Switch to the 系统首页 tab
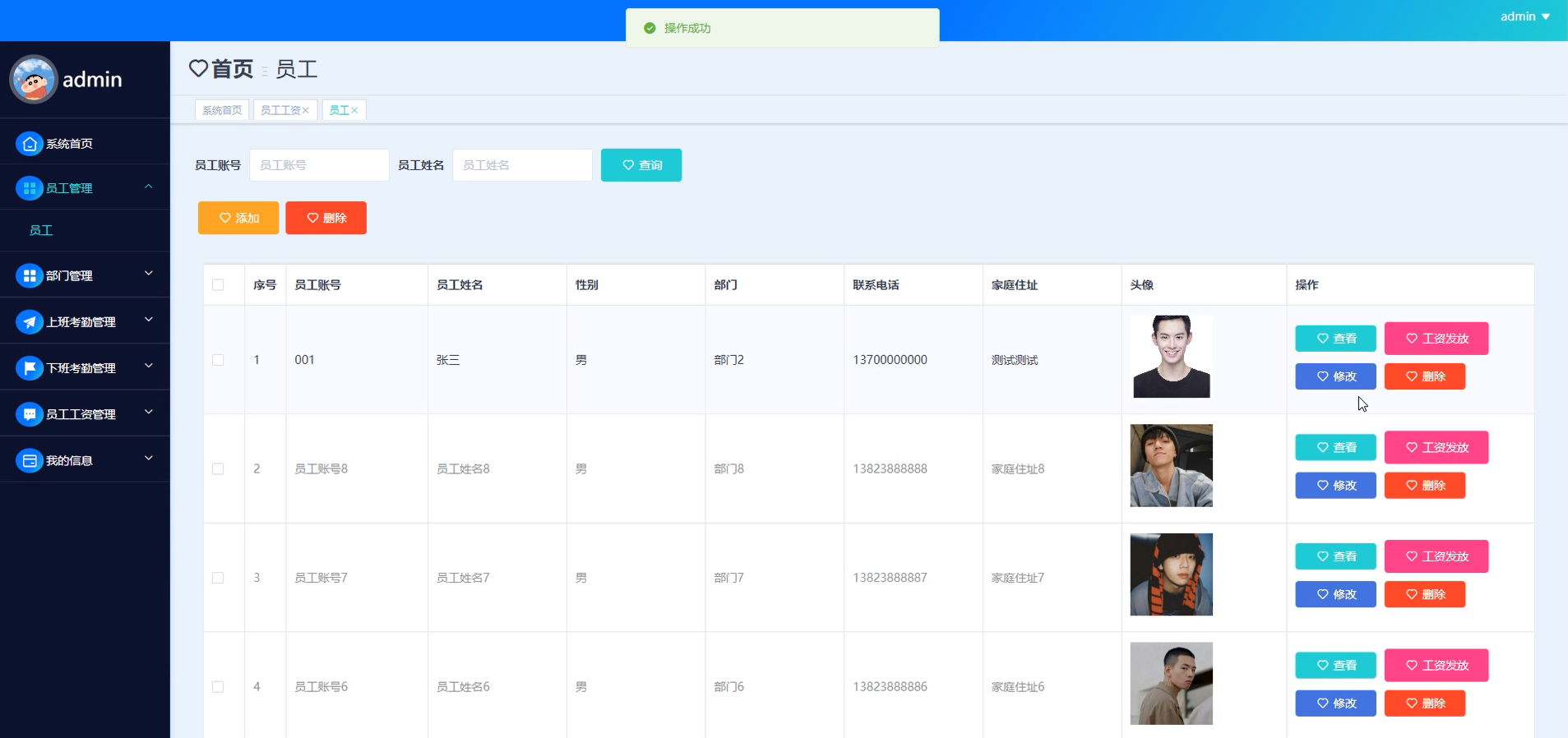The width and height of the screenshot is (1568, 738). tap(222, 110)
